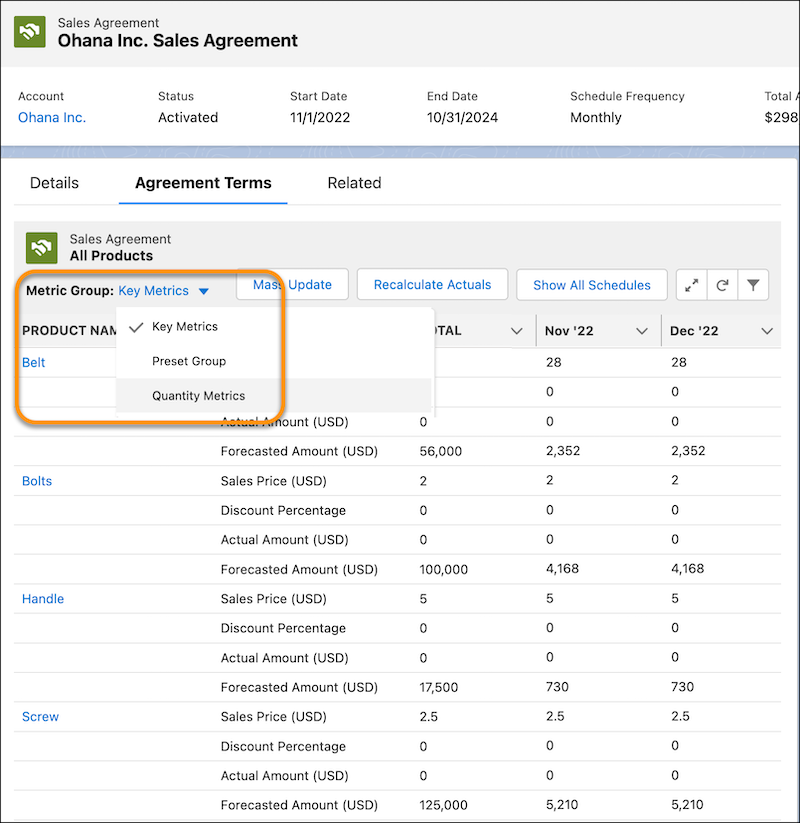
Task: Open the Ohana Inc. account link
Action: coord(52,118)
